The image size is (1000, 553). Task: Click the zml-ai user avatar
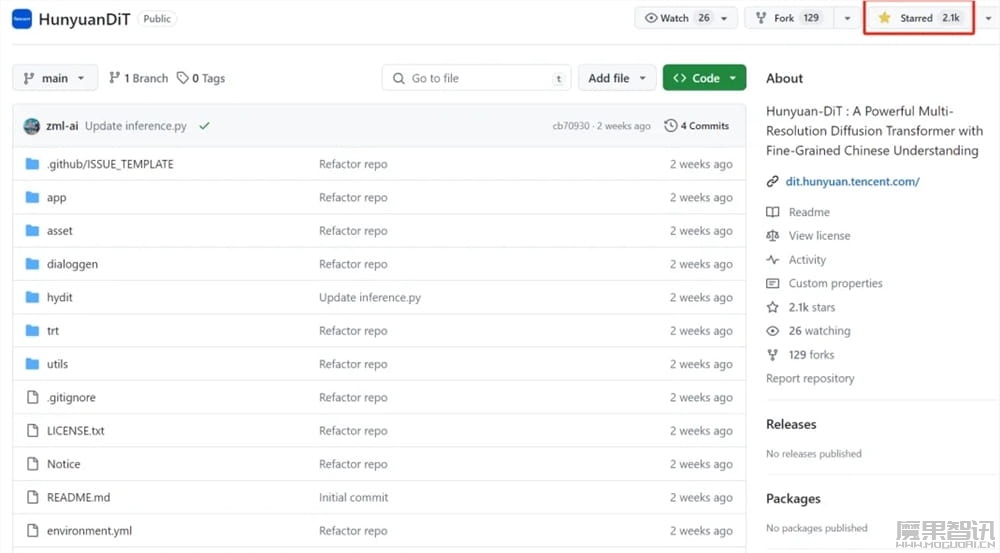[32, 126]
